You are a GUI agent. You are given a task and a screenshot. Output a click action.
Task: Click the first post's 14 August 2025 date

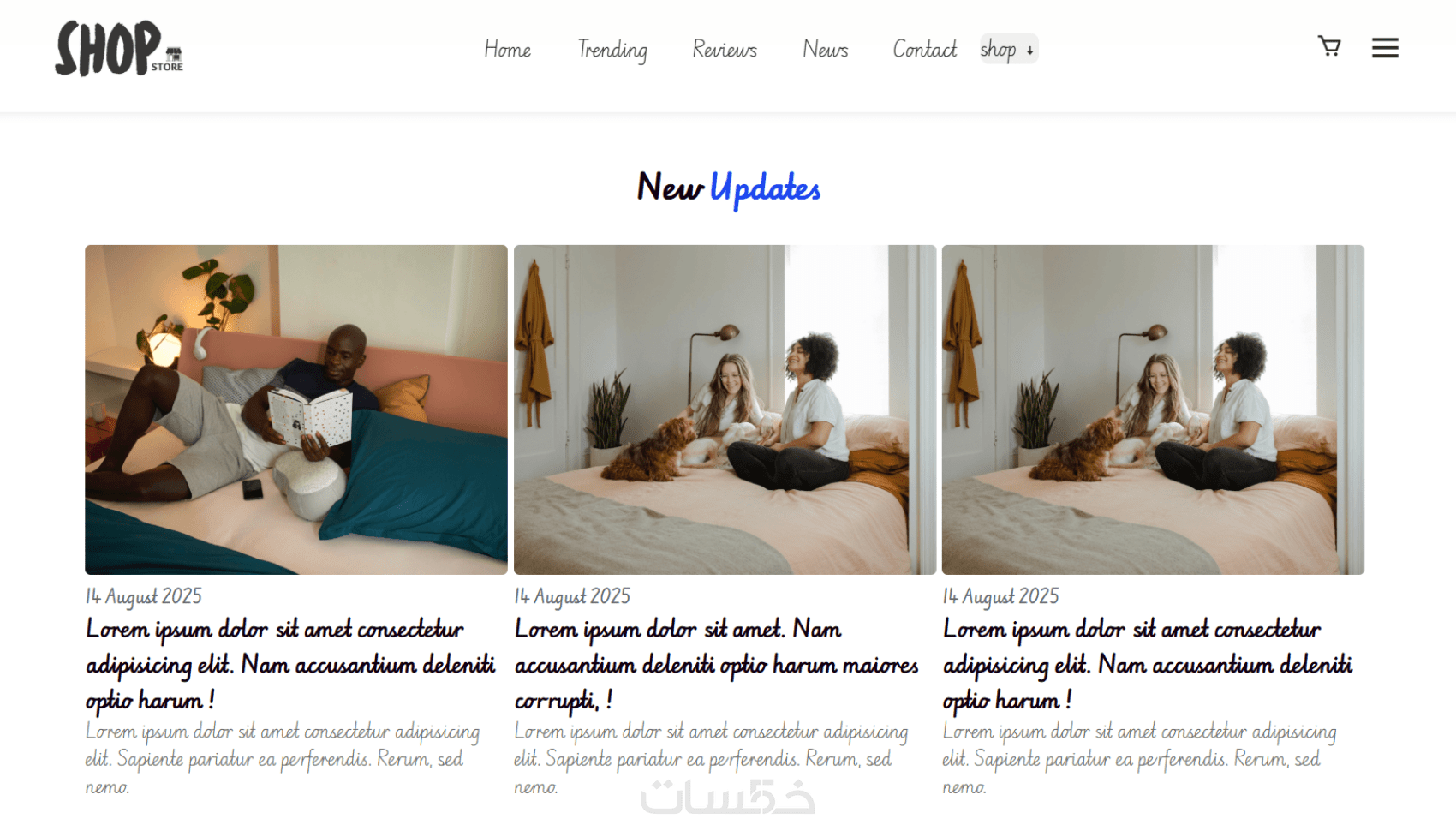[144, 596]
